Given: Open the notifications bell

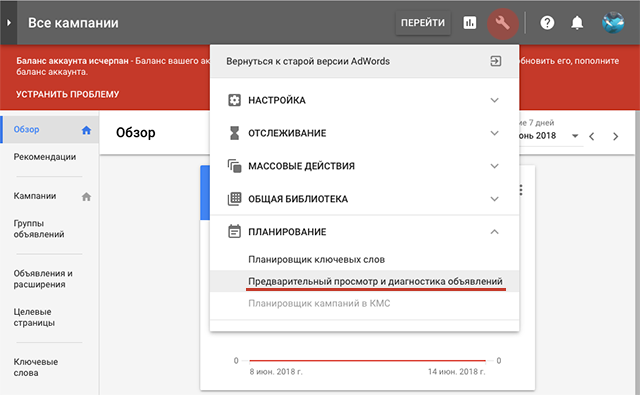Looking at the screenshot, I should tap(577, 23).
